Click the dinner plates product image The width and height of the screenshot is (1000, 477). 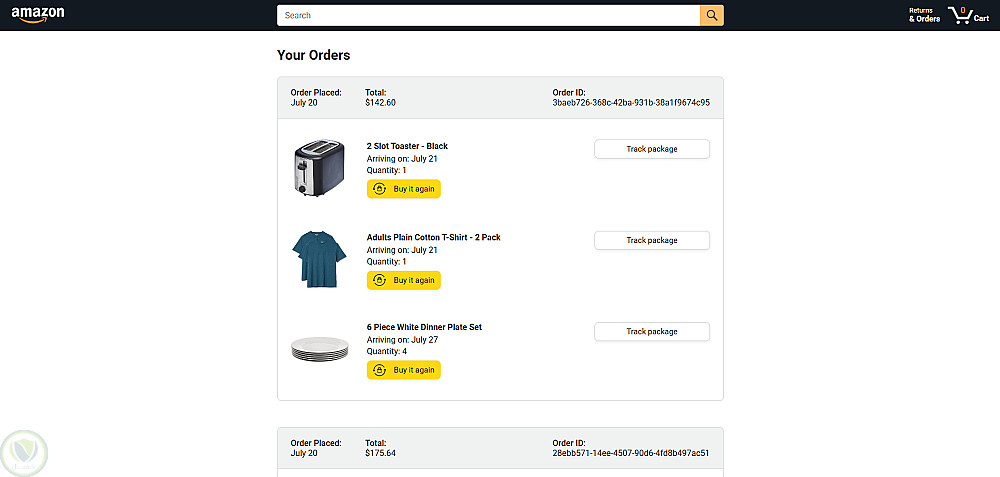coord(319,349)
